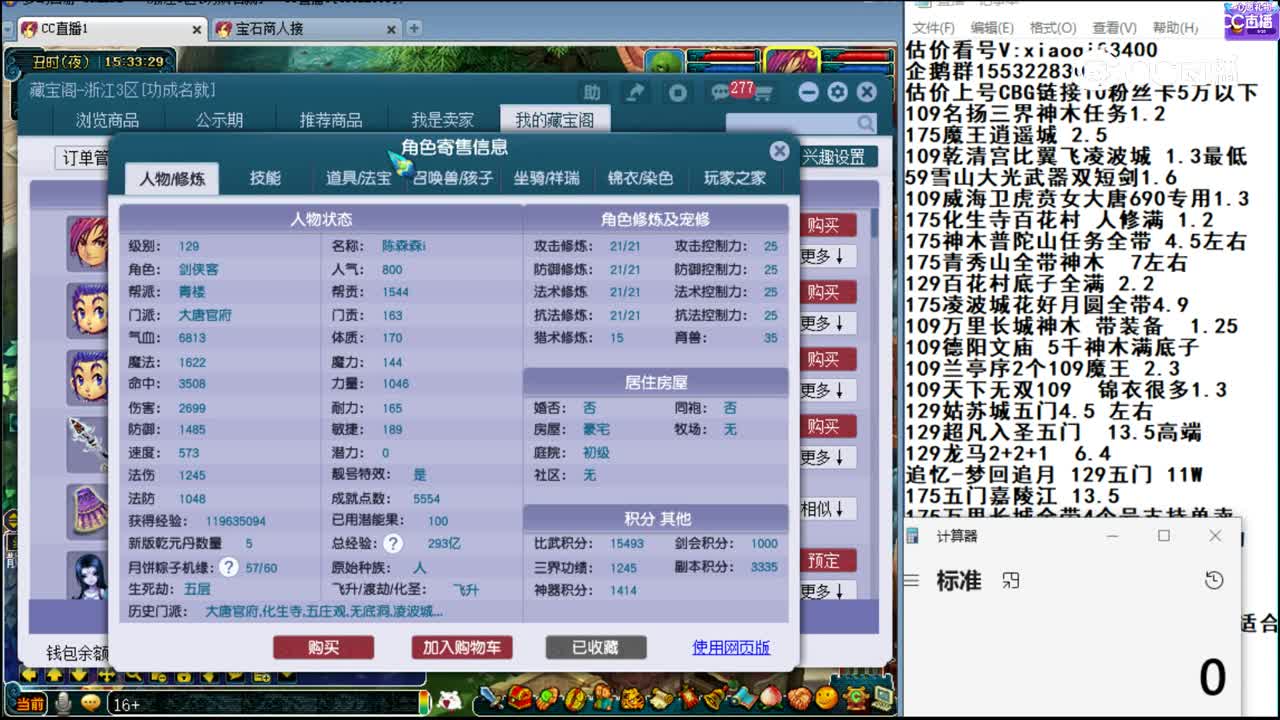1280x720 pixels.
Task: Switch to 我是卖家 tab
Action: point(443,120)
